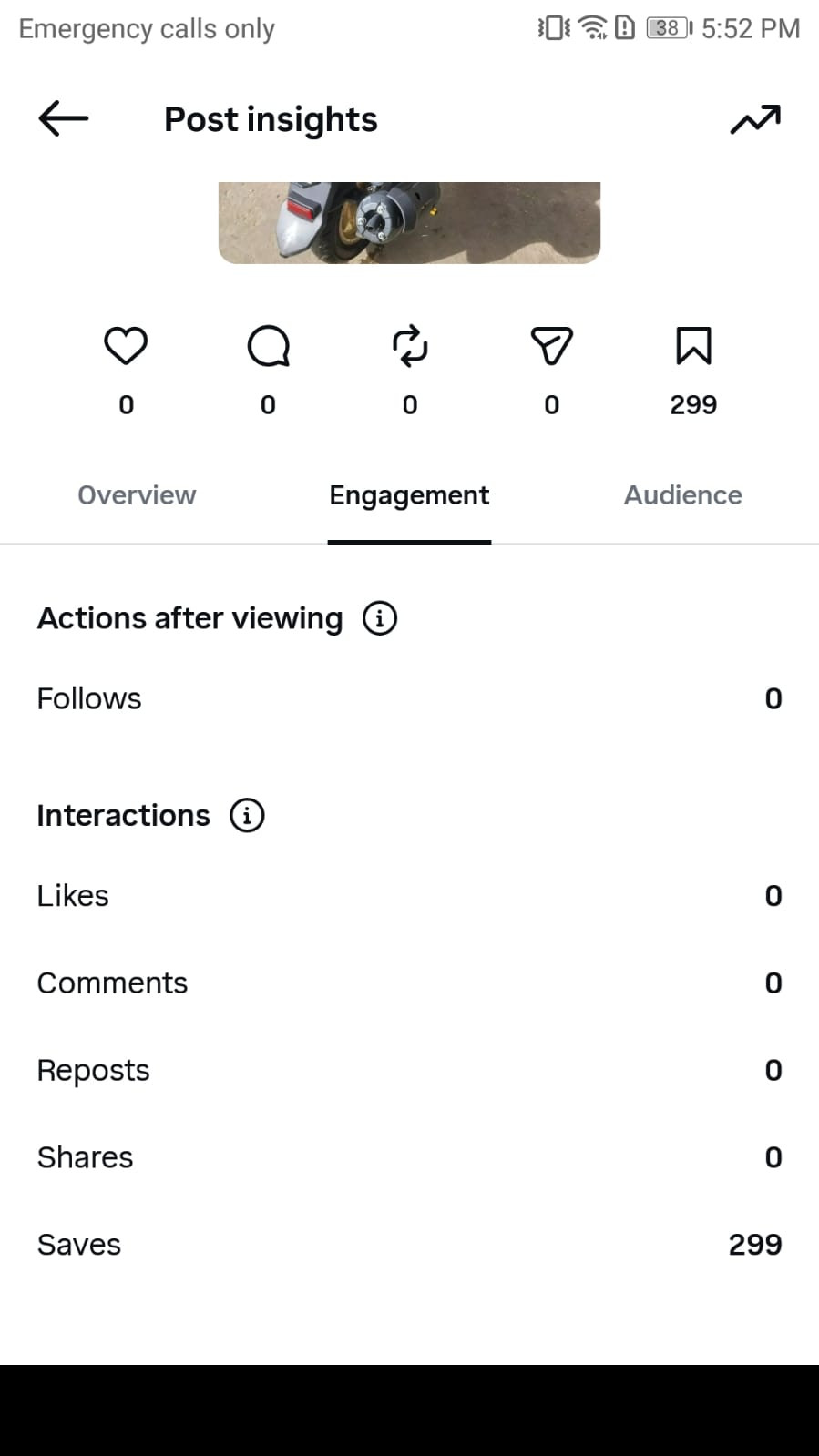Tap the battery status icon
This screenshot has width=819, height=1456.
[x=670, y=28]
